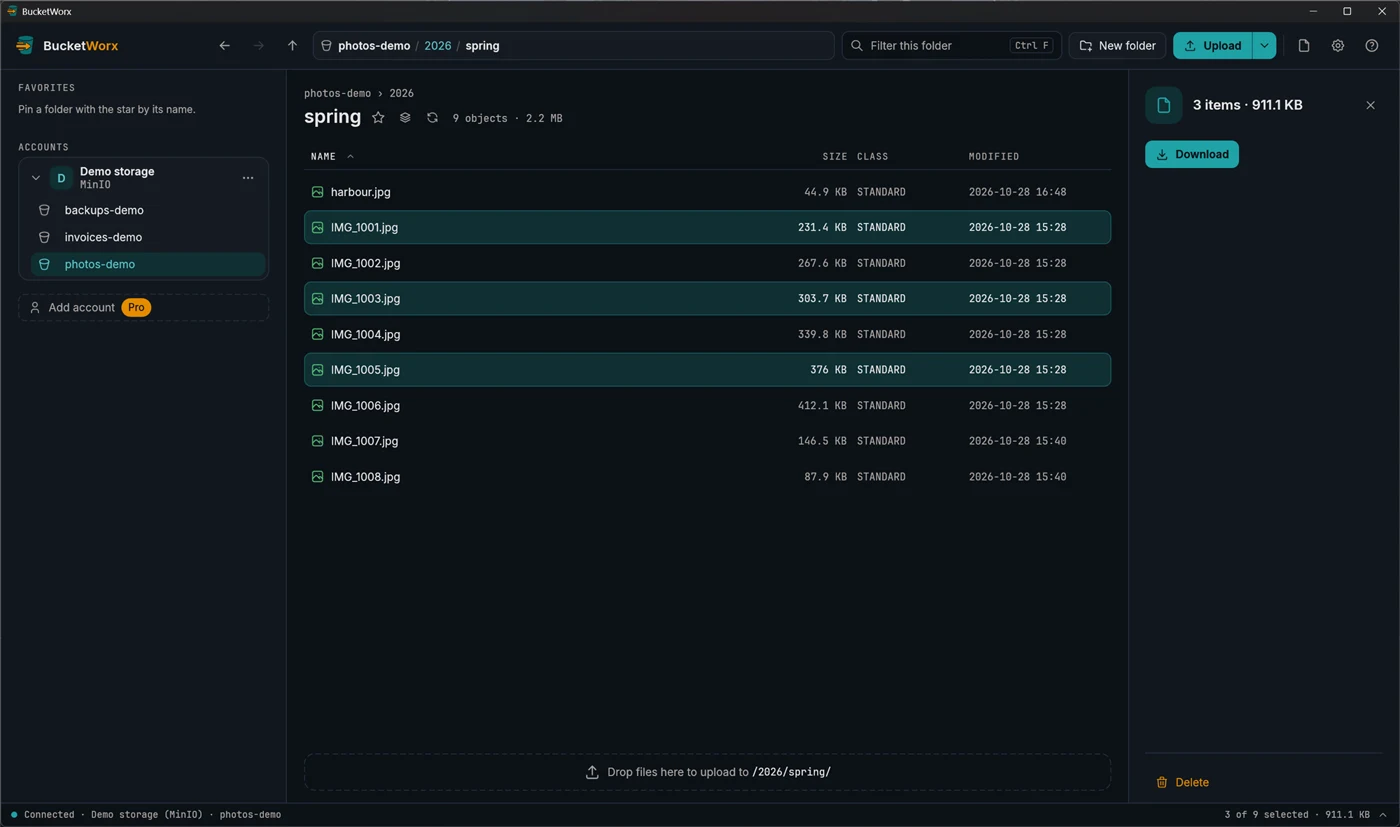This screenshot has height=827, width=1400.
Task: Select IMG_1006.jpg file
Action: coord(707,405)
